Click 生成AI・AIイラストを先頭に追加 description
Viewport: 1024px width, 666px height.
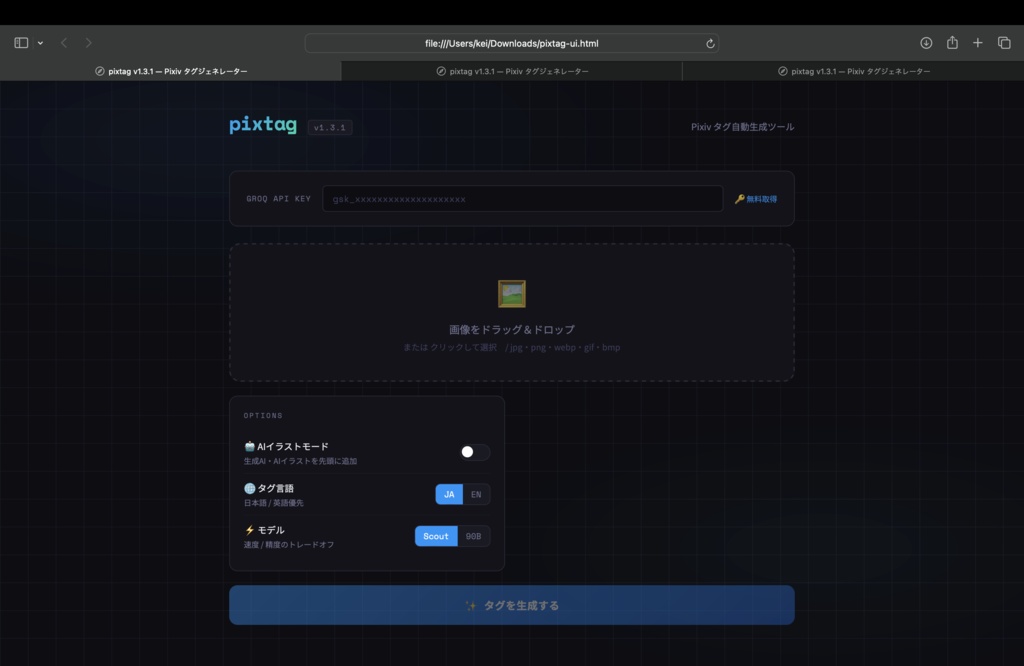pyautogui.click(x=300, y=461)
